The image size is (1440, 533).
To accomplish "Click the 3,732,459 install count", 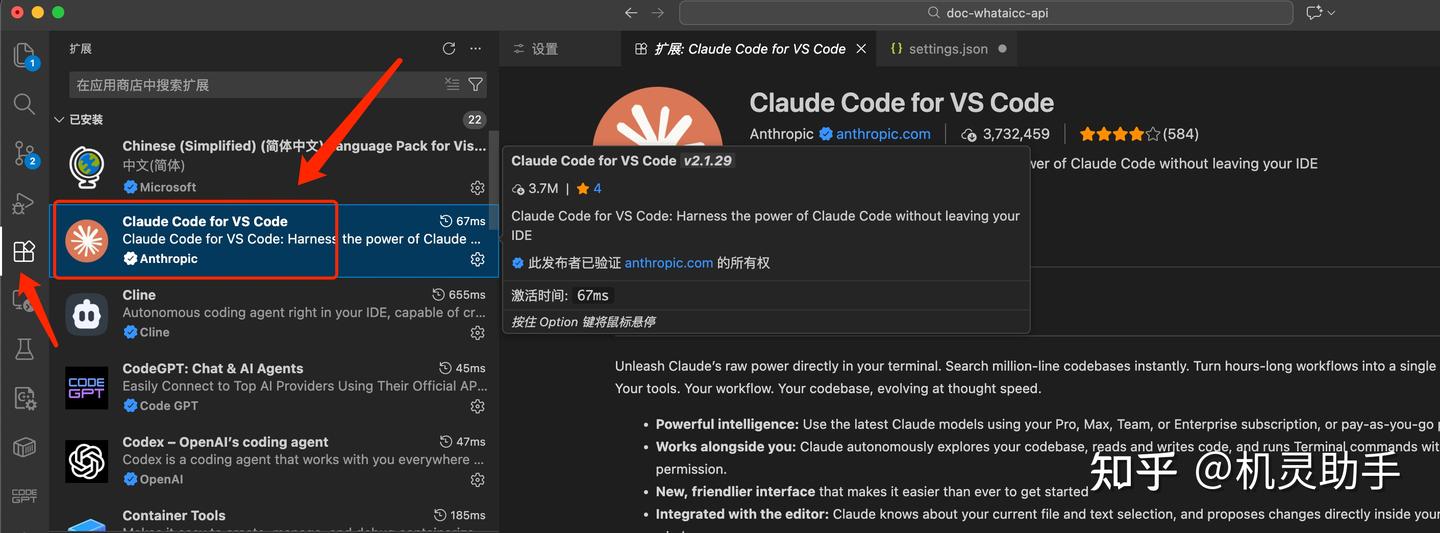I will point(1006,134).
